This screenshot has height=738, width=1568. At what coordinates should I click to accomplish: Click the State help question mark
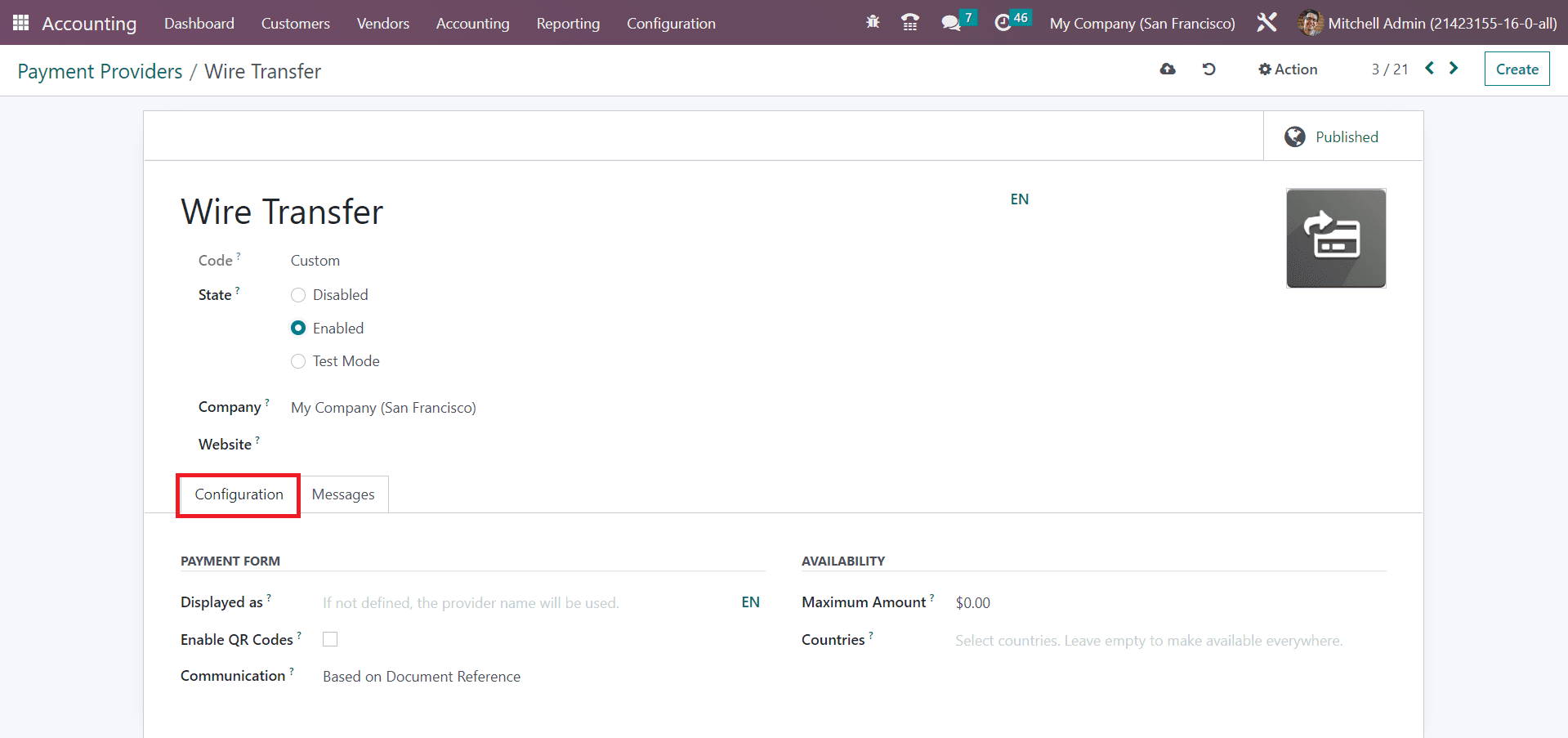click(x=238, y=290)
